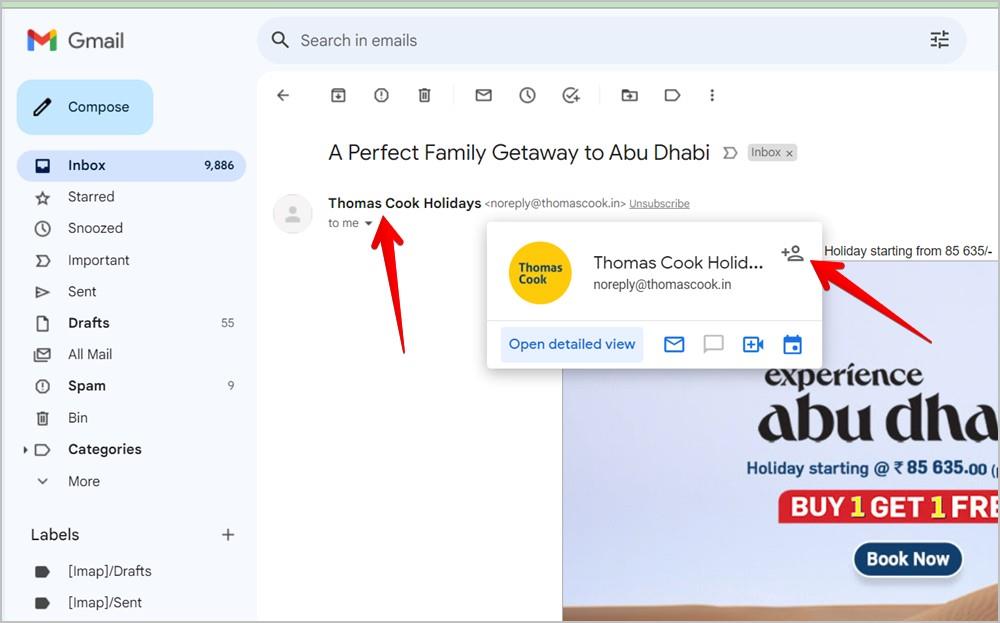Open the Labels tag icon in toolbar
Viewport: 1000px width, 623px height.
672,96
